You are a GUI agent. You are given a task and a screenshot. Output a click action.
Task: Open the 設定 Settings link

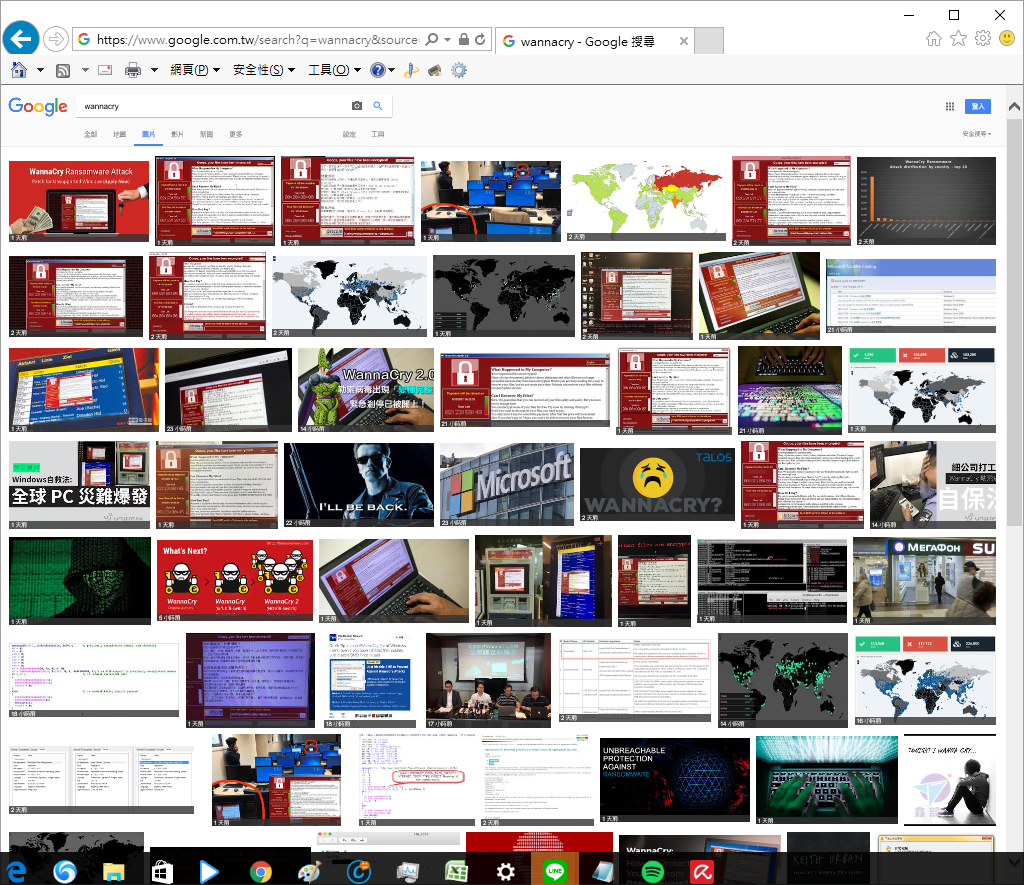tap(349, 134)
